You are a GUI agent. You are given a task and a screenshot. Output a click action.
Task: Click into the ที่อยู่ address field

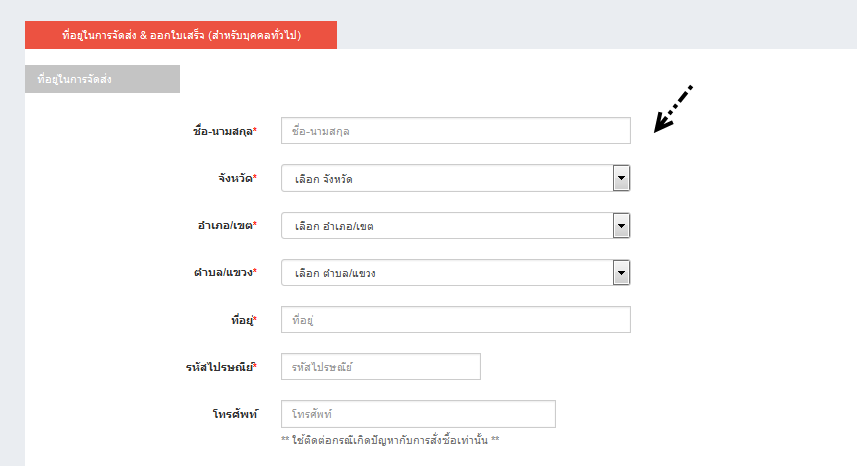[x=455, y=320]
